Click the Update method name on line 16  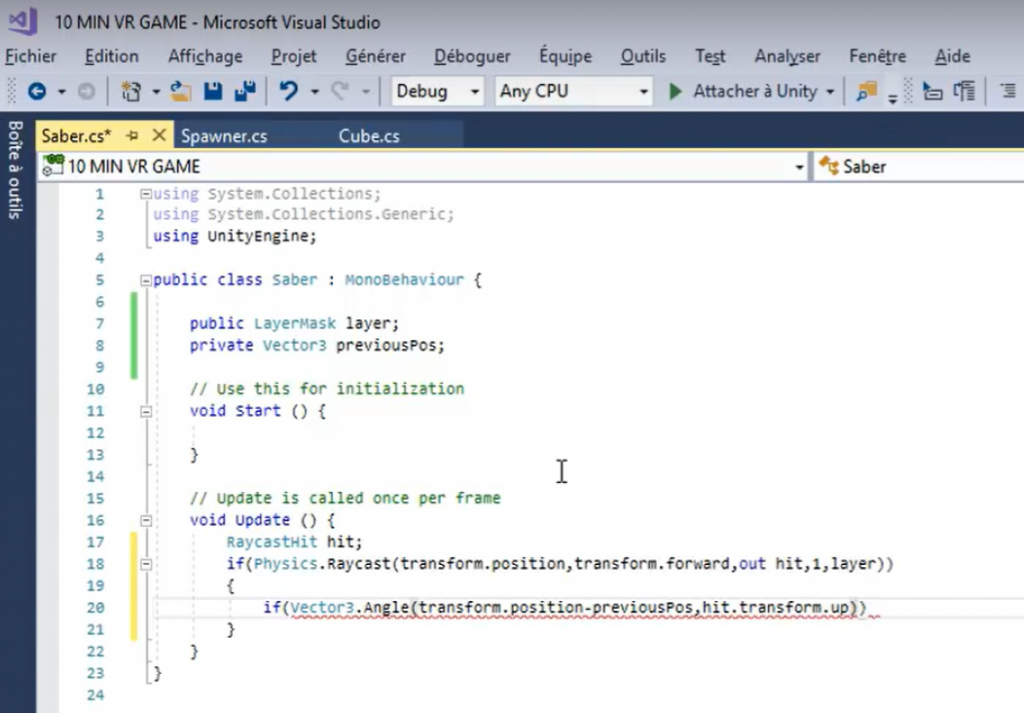tap(263, 520)
